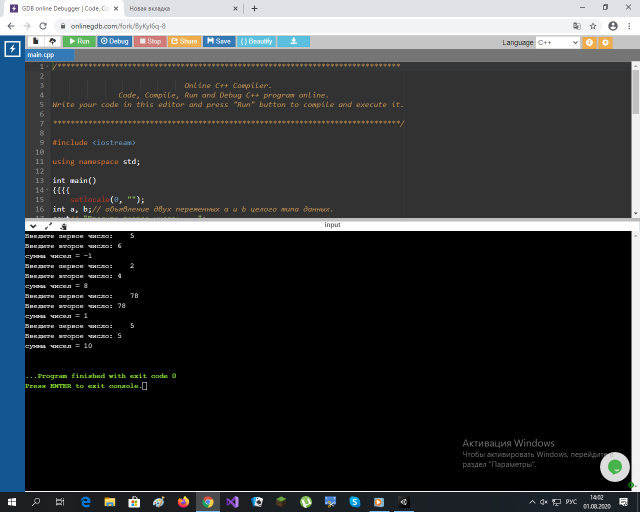Start debugging with the Debug button

pos(115,41)
